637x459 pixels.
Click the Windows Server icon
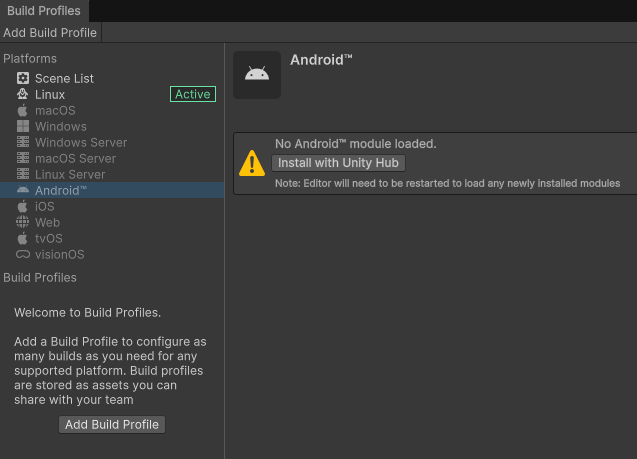click(23, 142)
